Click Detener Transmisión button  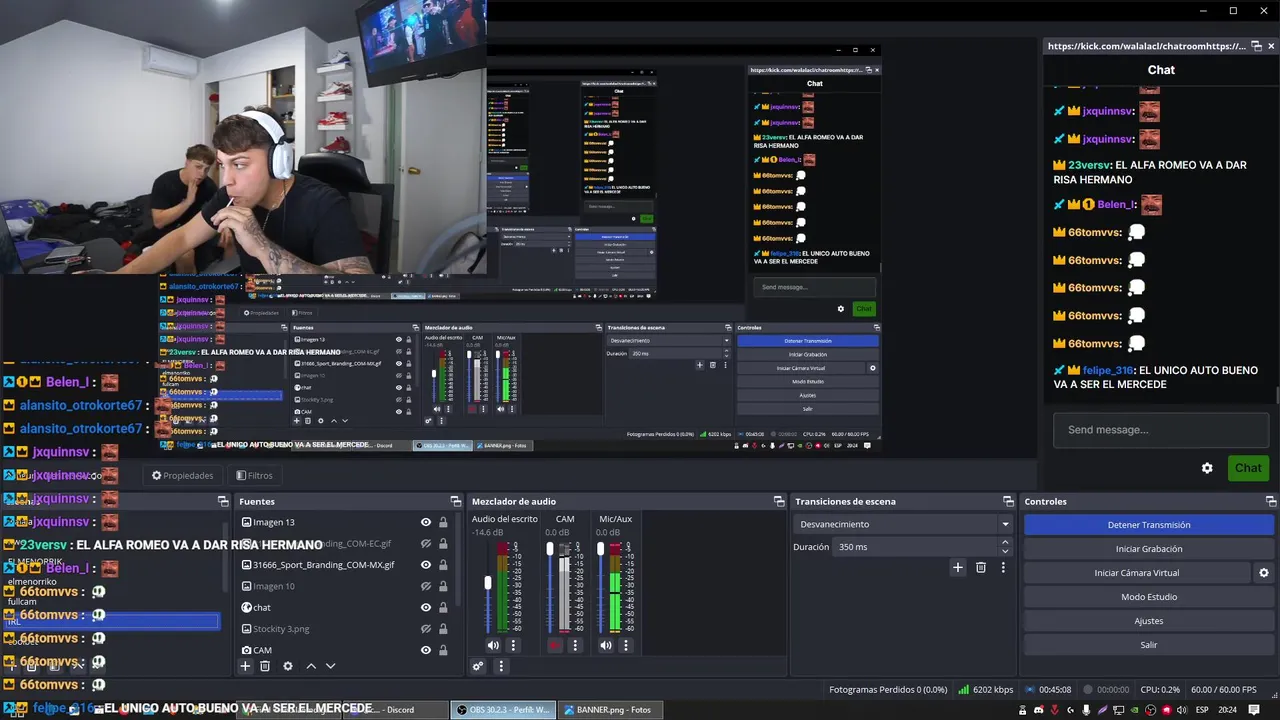pos(1149,525)
